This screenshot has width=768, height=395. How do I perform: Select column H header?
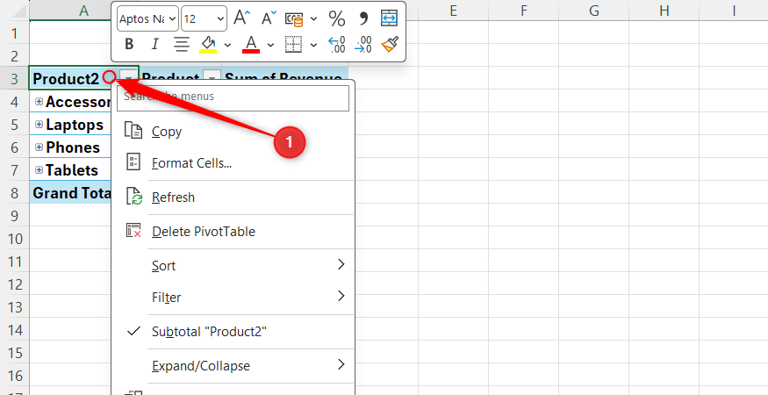[664, 10]
